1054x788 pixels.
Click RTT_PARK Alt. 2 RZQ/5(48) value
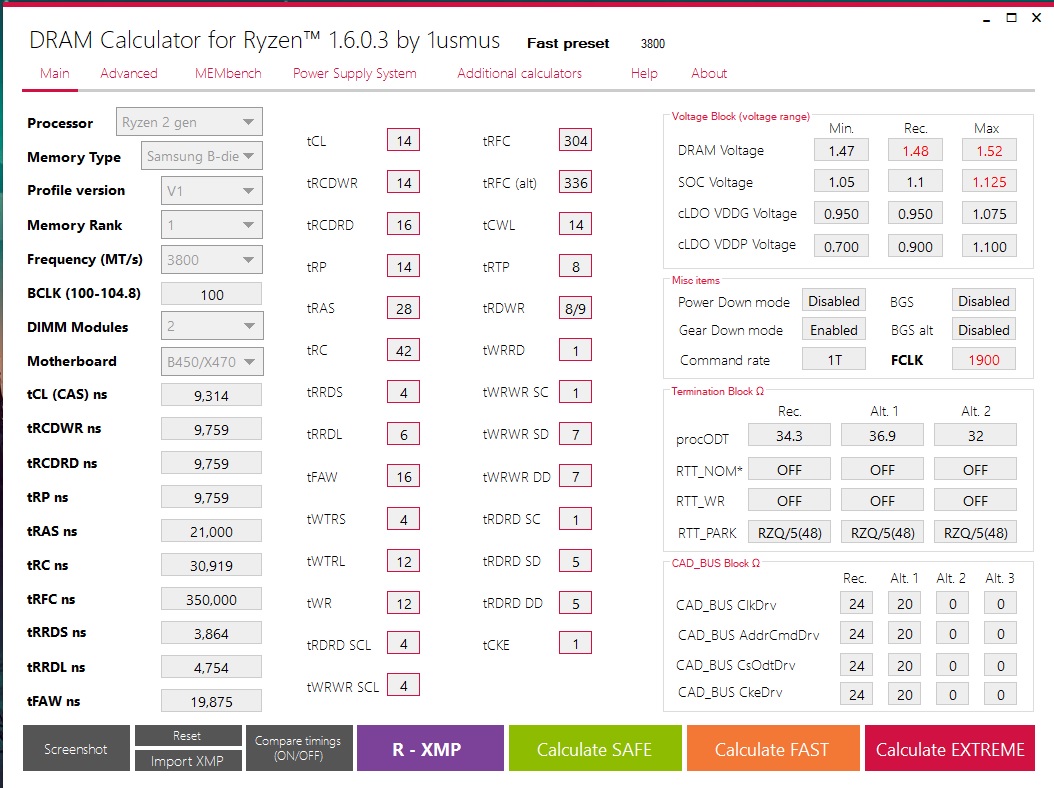point(975,533)
